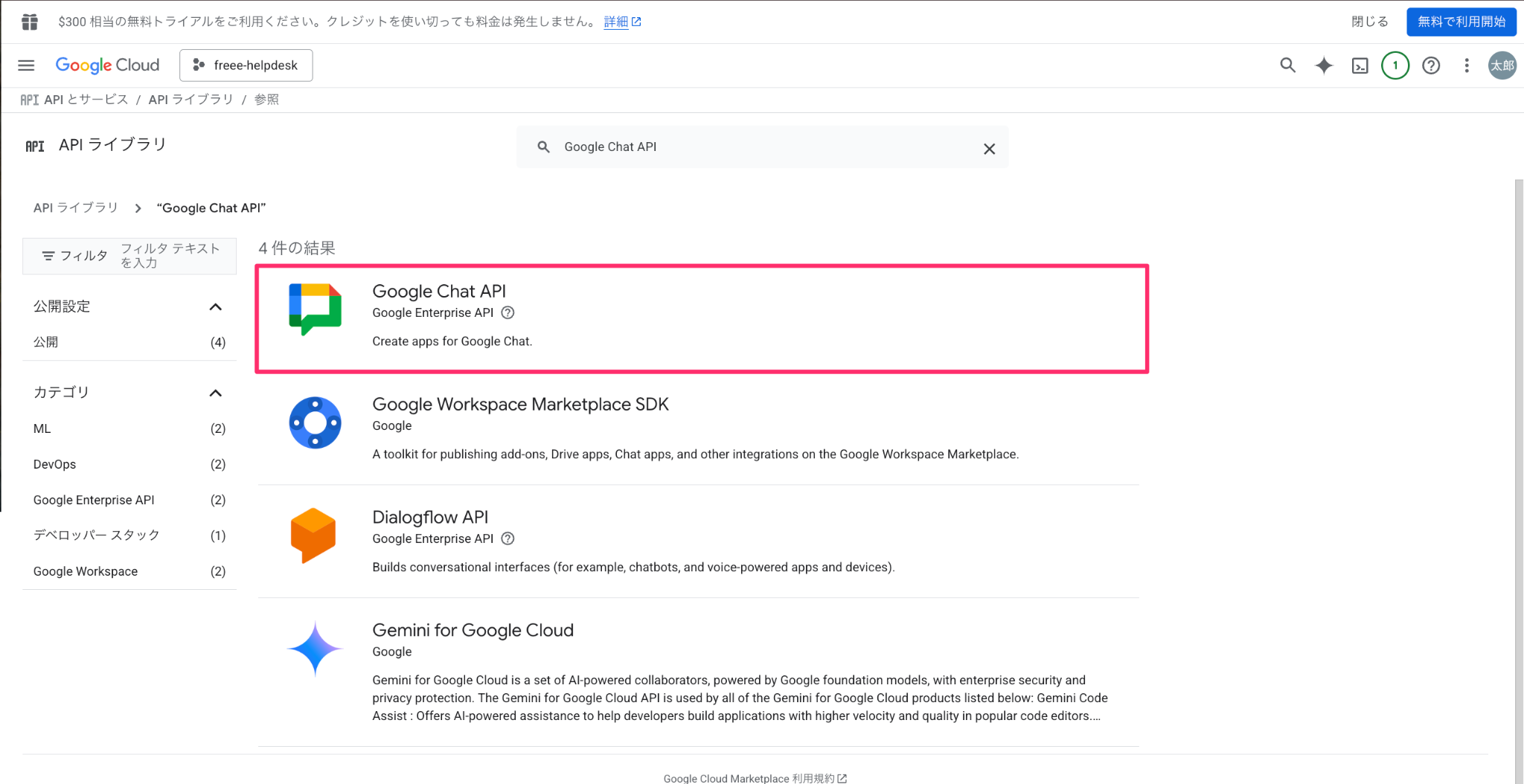Open the Google Chat API result title
Image resolution: width=1524 pixels, height=784 pixels.
pyautogui.click(x=439, y=291)
